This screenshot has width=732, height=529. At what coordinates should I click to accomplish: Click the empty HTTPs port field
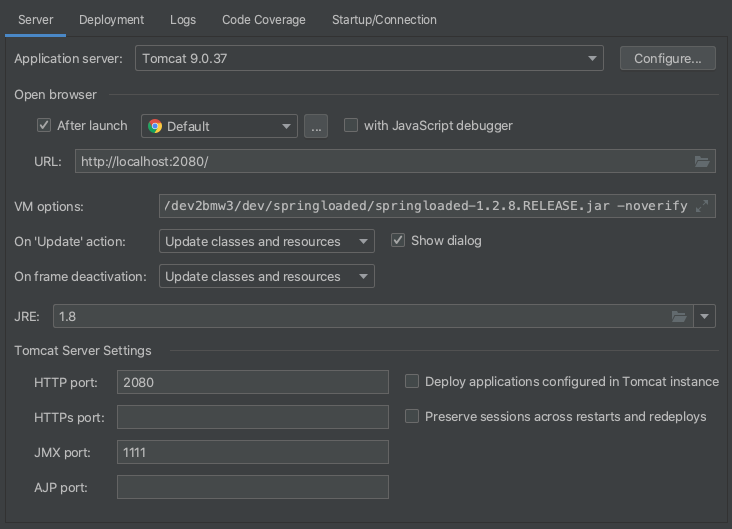coord(253,417)
